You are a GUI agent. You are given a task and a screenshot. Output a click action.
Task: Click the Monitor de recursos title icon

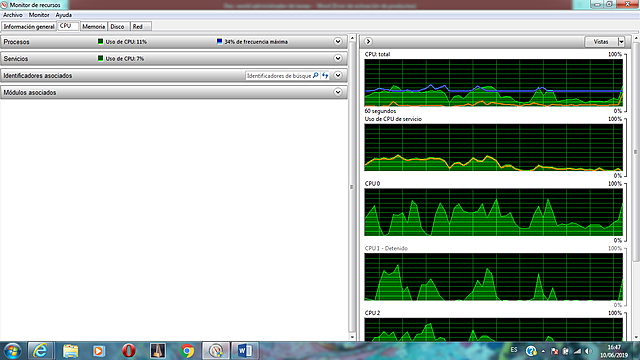click(x=4, y=5)
